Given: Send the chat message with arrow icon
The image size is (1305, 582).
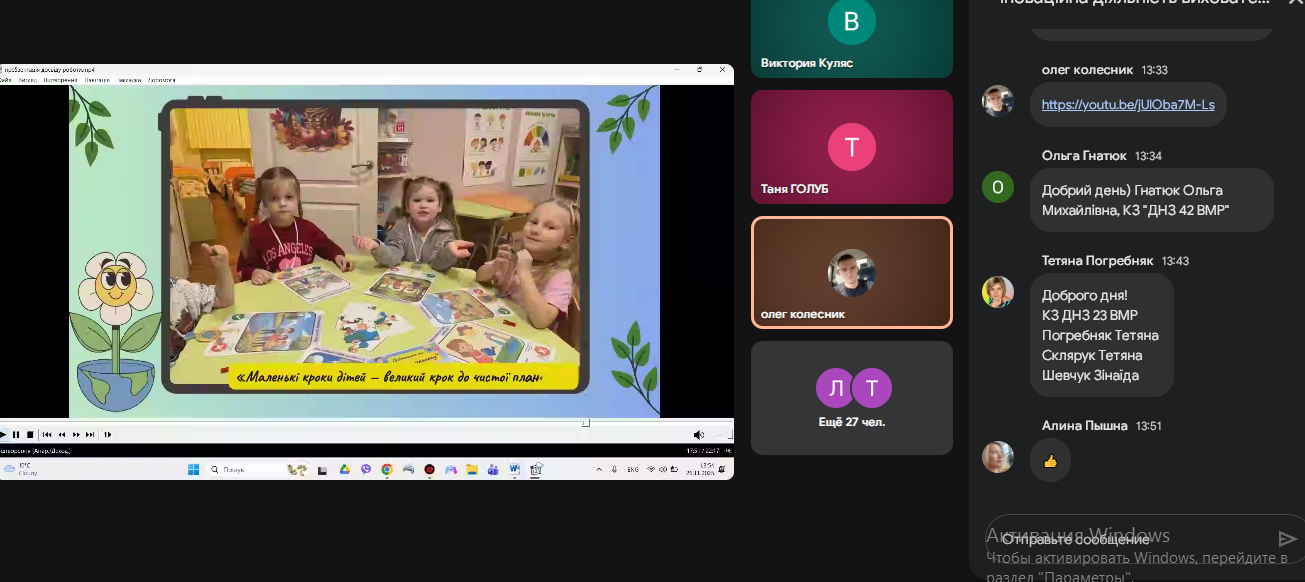Looking at the screenshot, I should (1287, 540).
